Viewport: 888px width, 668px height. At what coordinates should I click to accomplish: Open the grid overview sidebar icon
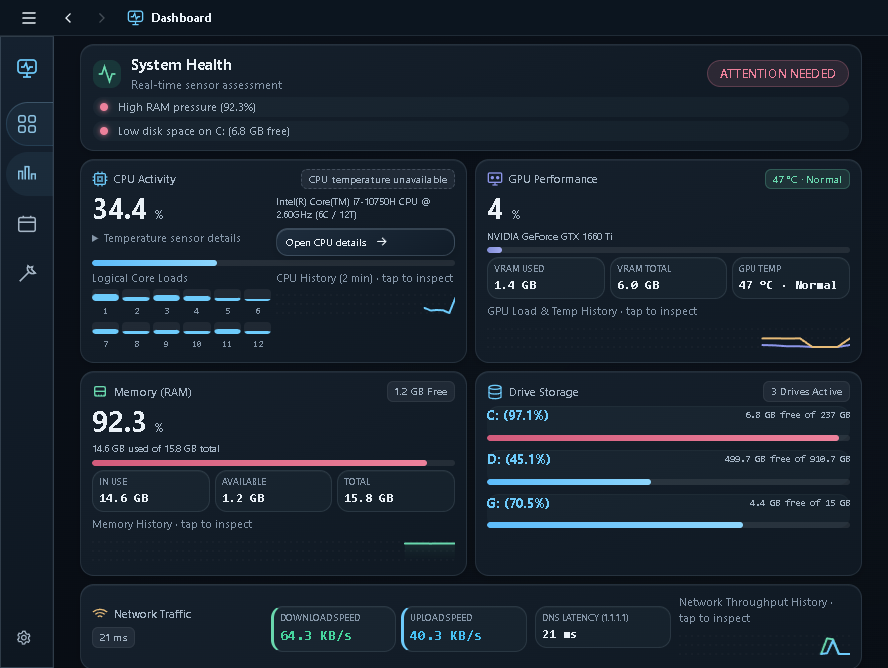point(27,124)
